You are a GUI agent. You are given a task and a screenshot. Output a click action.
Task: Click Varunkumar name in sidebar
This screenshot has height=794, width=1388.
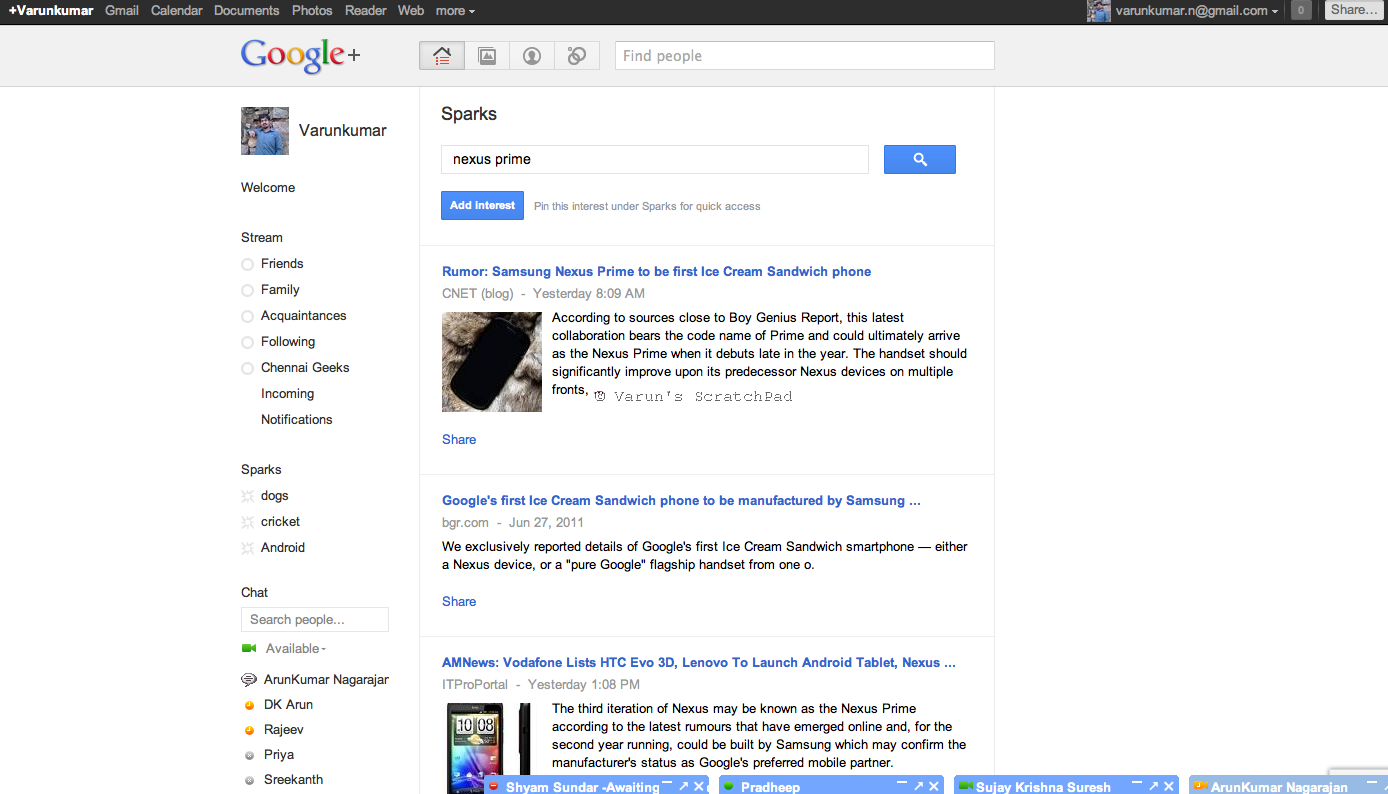tap(343, 131)
